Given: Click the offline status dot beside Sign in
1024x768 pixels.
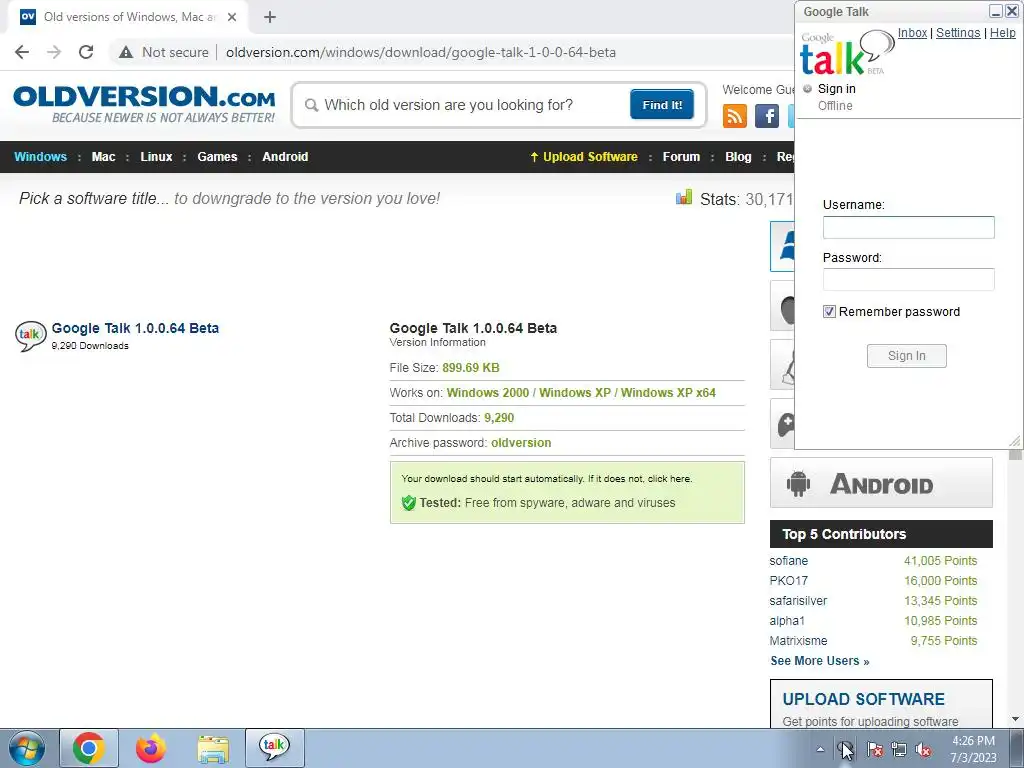Looking at the screenshot, I should [808, 89].
